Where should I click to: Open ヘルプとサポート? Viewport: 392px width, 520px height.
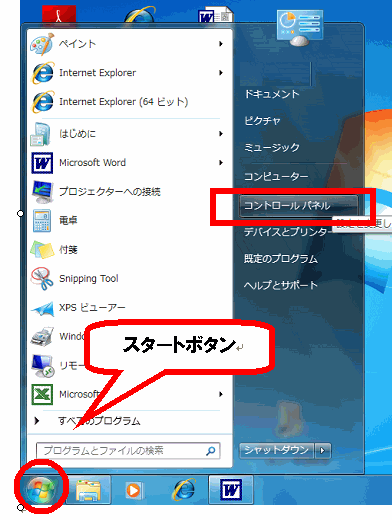click(x=281, y=285)
